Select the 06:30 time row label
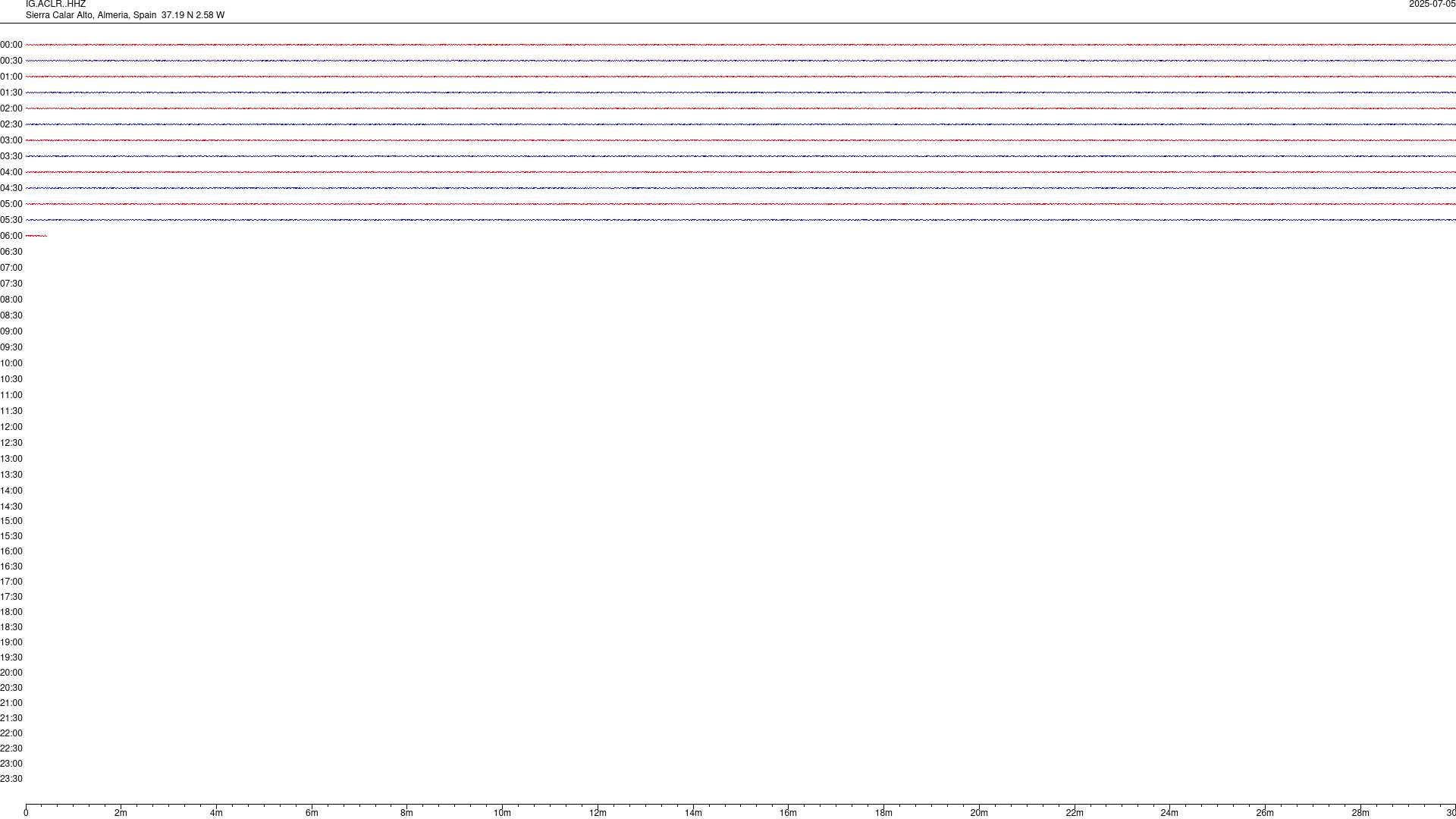 (x=11, y=252)
